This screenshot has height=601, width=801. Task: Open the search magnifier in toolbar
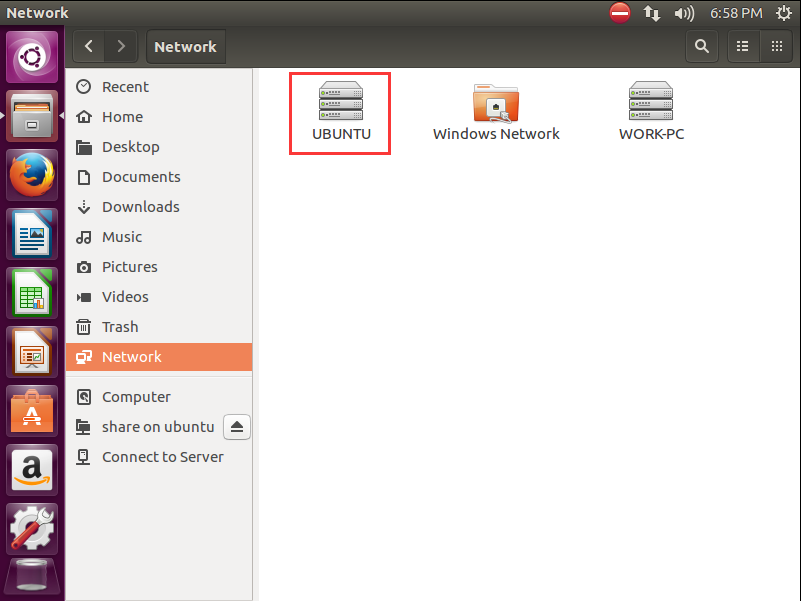[702, 47]
